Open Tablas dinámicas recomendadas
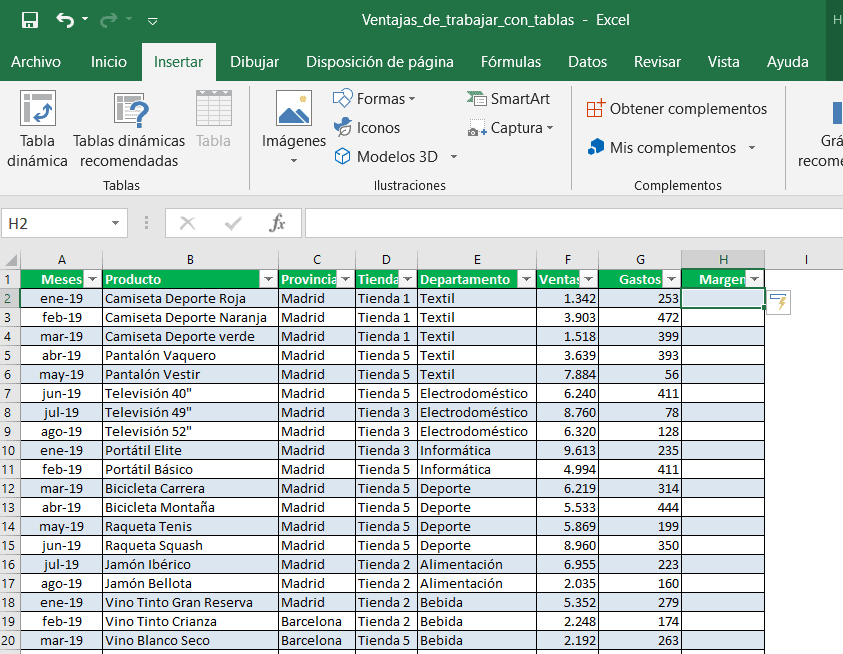This screenshot has width=843, height=654. (x=129, y=129)
